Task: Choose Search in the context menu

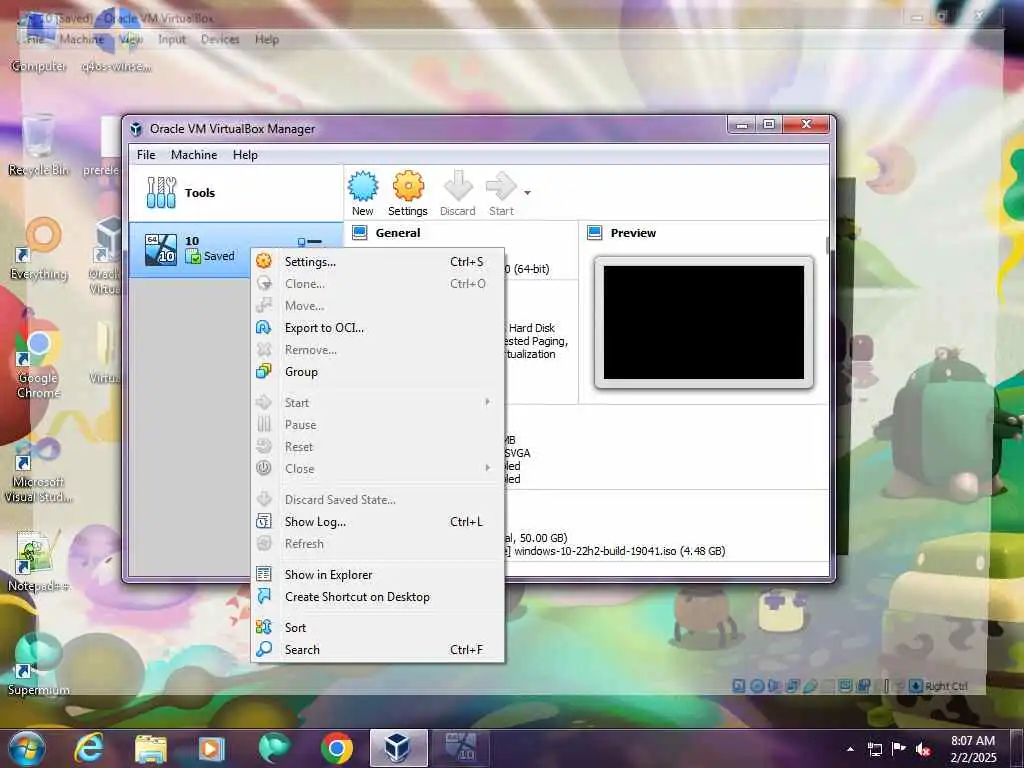Action: 377,650
